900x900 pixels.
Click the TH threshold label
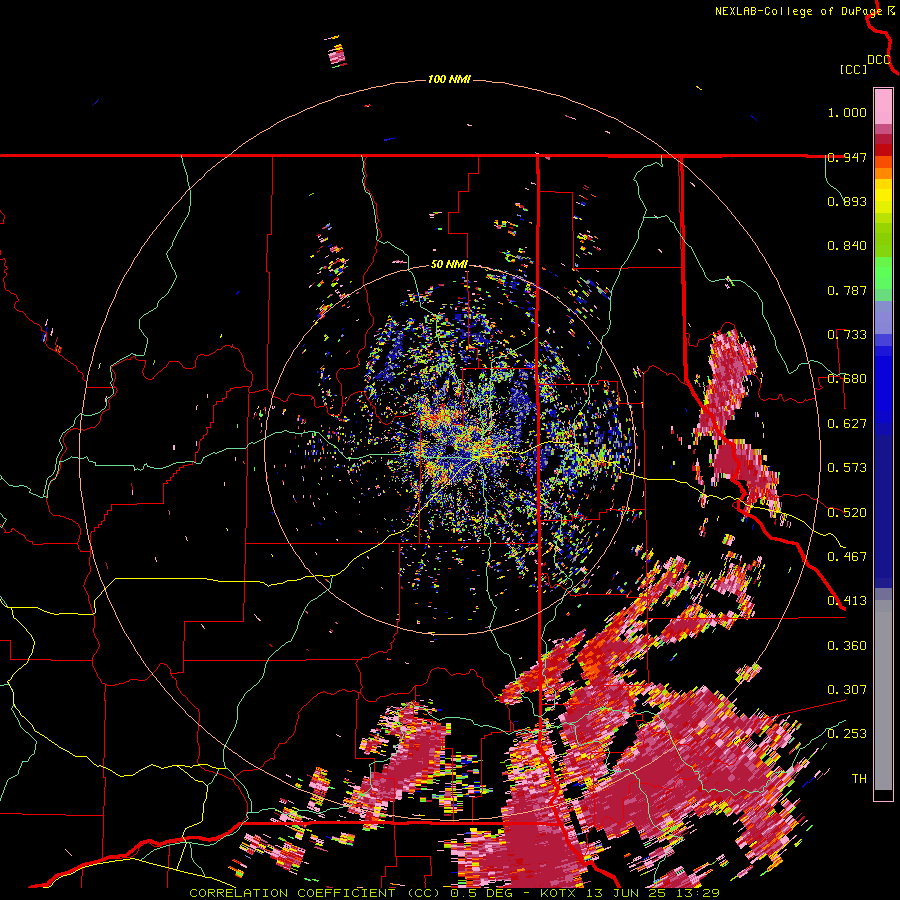click(859, 779)
